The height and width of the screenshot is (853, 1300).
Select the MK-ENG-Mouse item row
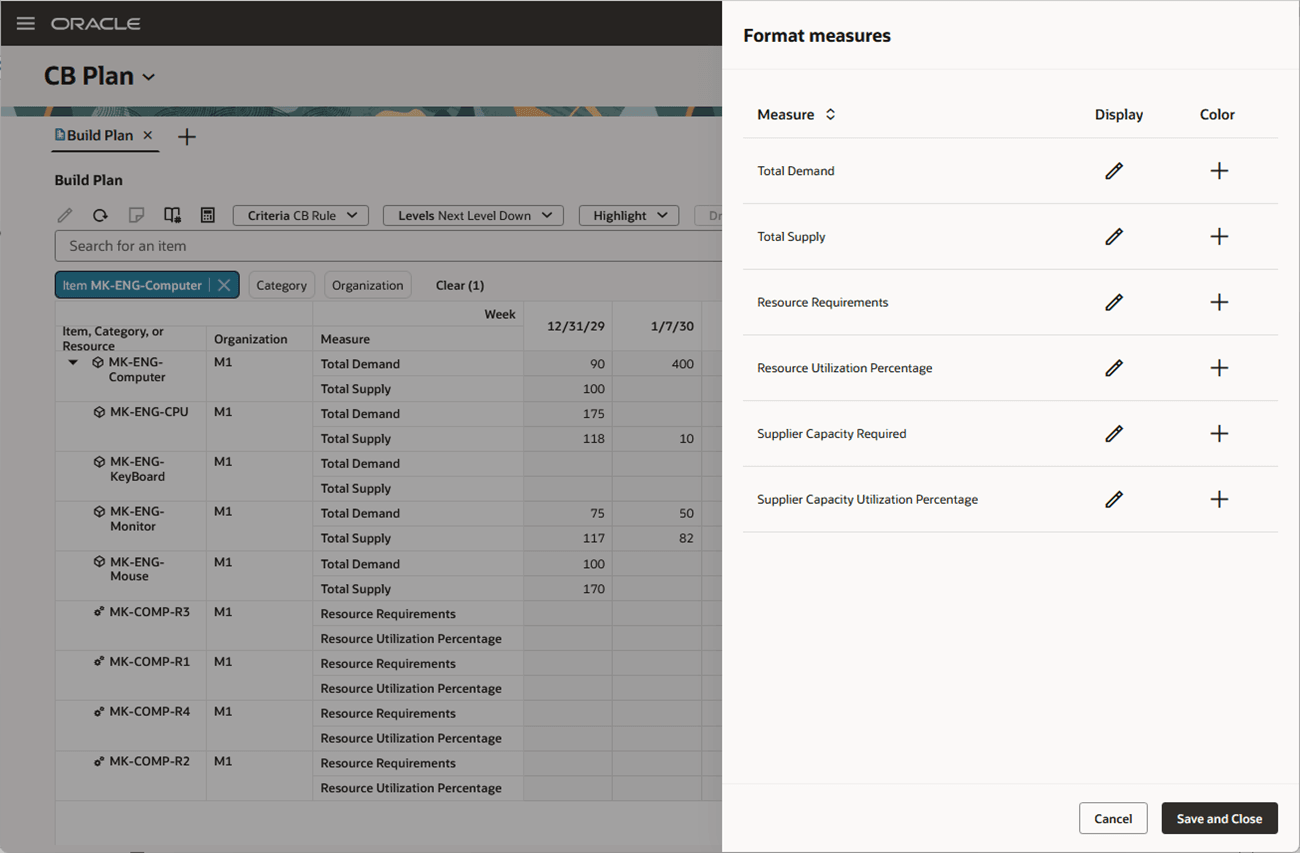coord(137,569)
